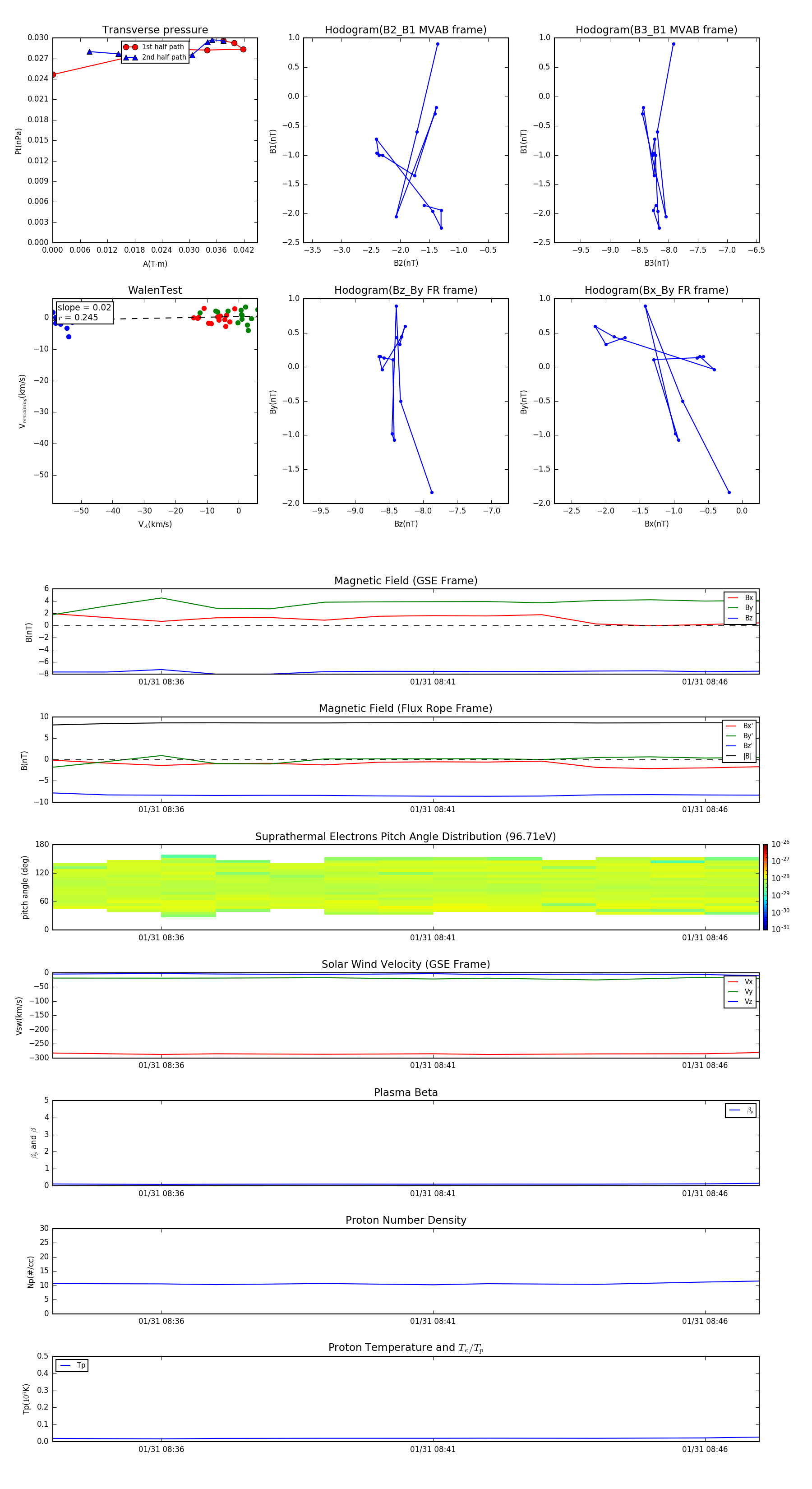812x1489 pixels.
Task: Click 'Hodogram(Bx_By FR frame)' title
Action: (x=656, y=290)
